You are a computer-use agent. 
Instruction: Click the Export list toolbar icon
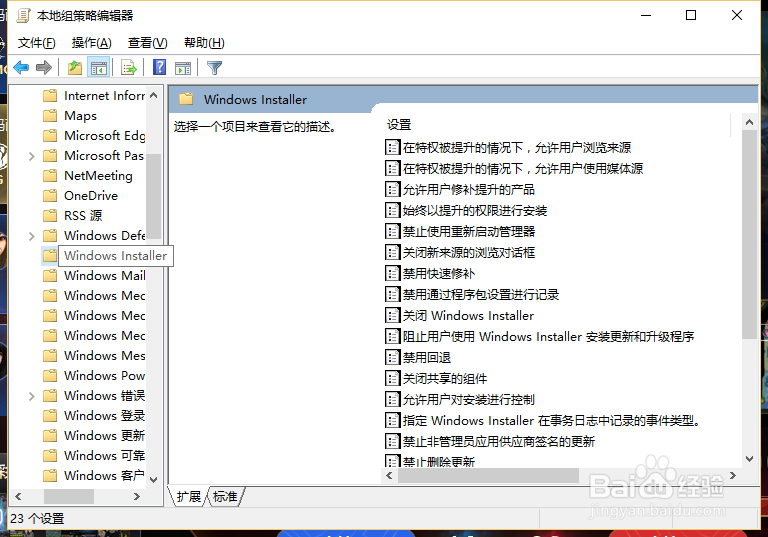(x=129, y=67)
